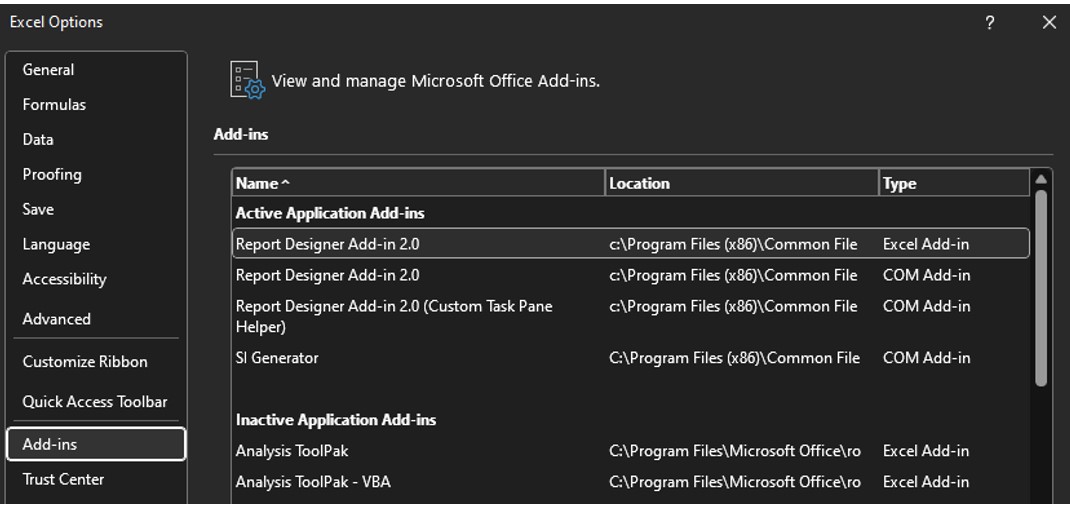Open Proofing settings
This screenshot has width=1070, height=505.
96,174
